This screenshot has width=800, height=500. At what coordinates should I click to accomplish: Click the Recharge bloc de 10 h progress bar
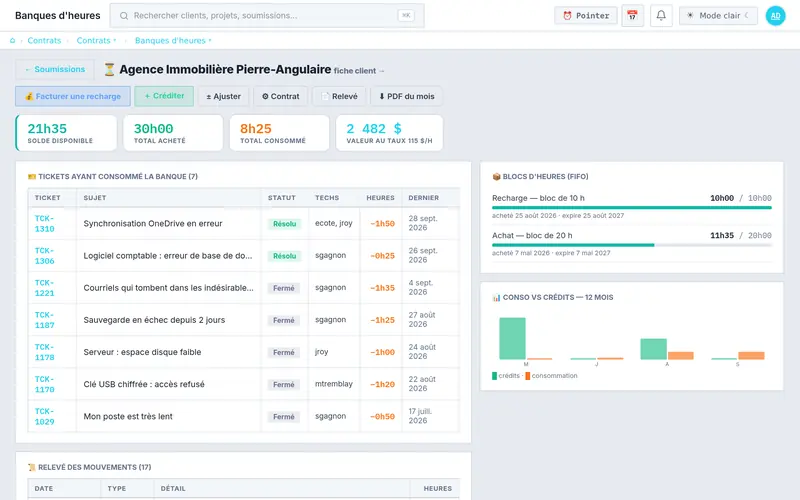[632, 208]
